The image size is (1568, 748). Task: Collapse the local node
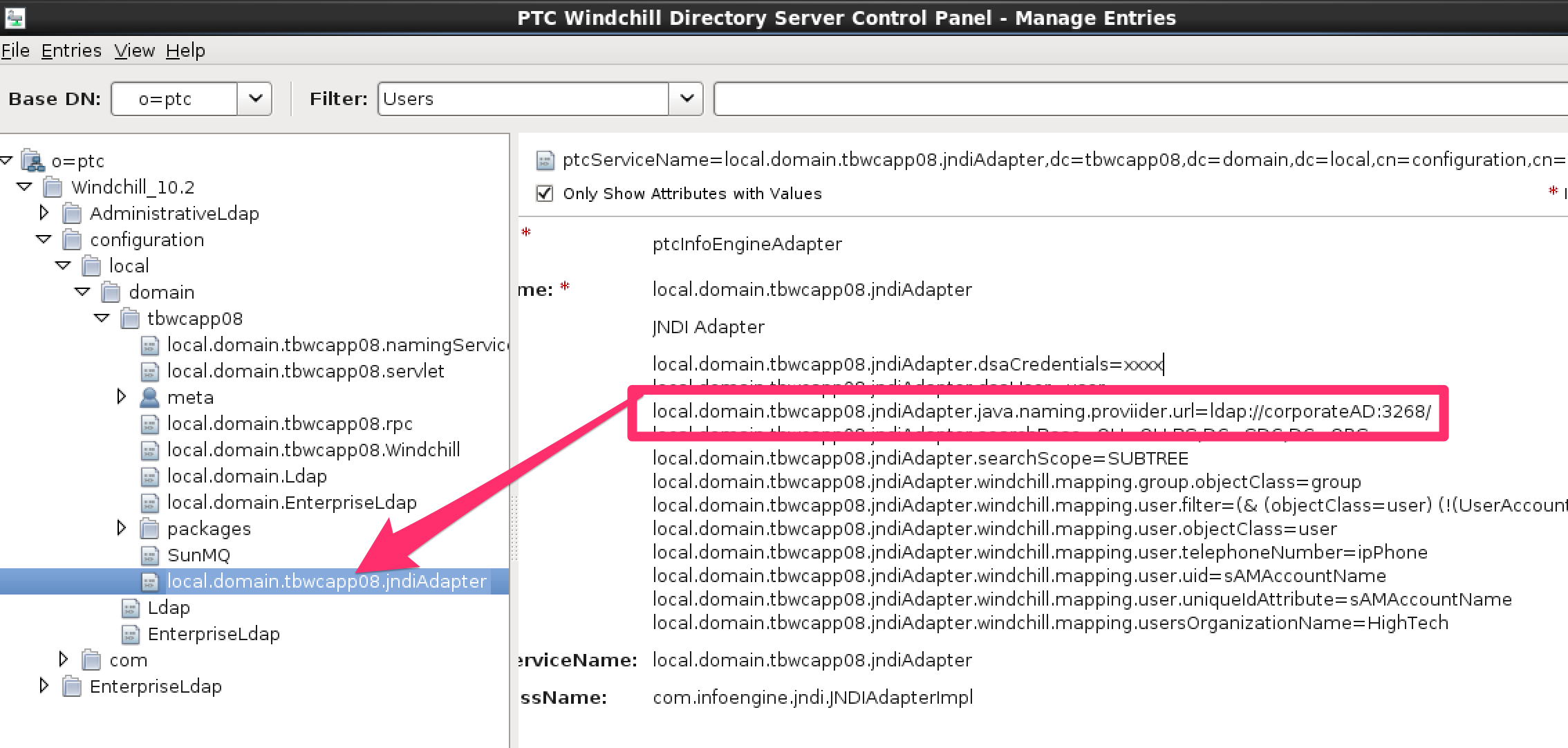click(x=63, y=265)
